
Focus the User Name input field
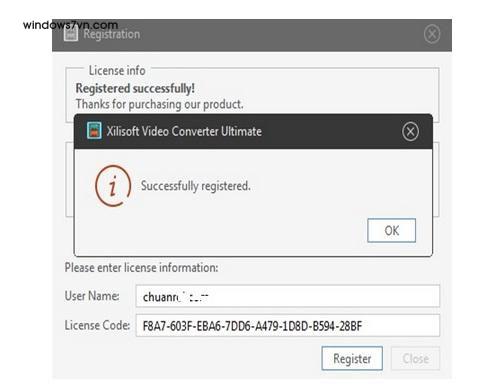288,296
